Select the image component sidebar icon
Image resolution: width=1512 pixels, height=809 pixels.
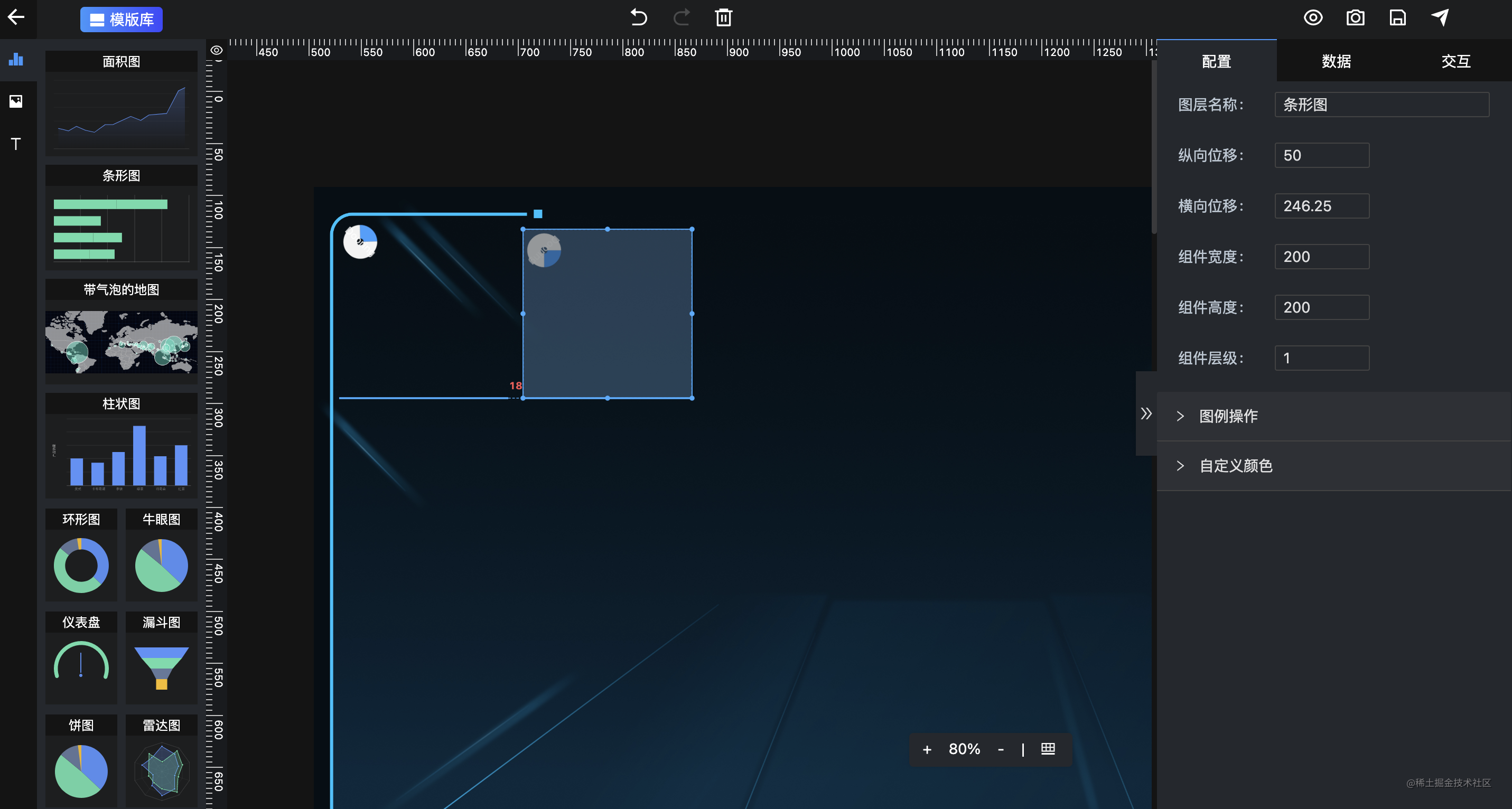[x=16, y=101]
